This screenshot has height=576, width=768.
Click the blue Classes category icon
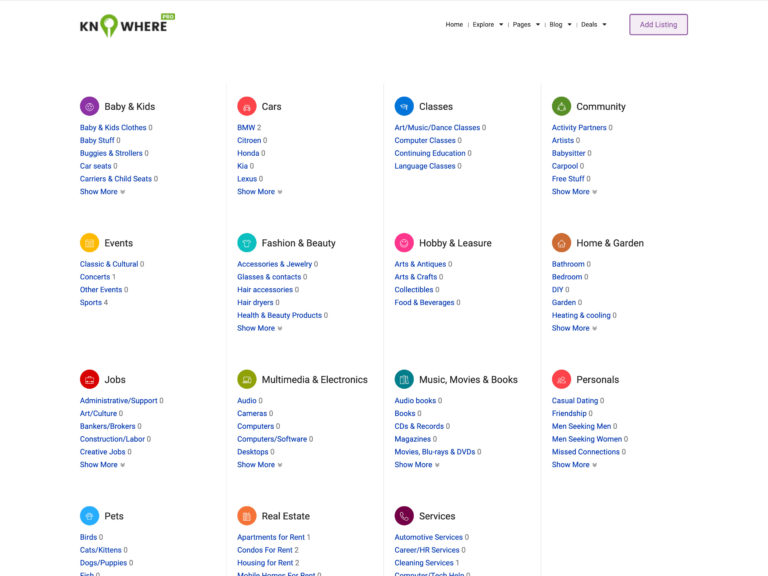pyautogui.click(x=404, y=106)
